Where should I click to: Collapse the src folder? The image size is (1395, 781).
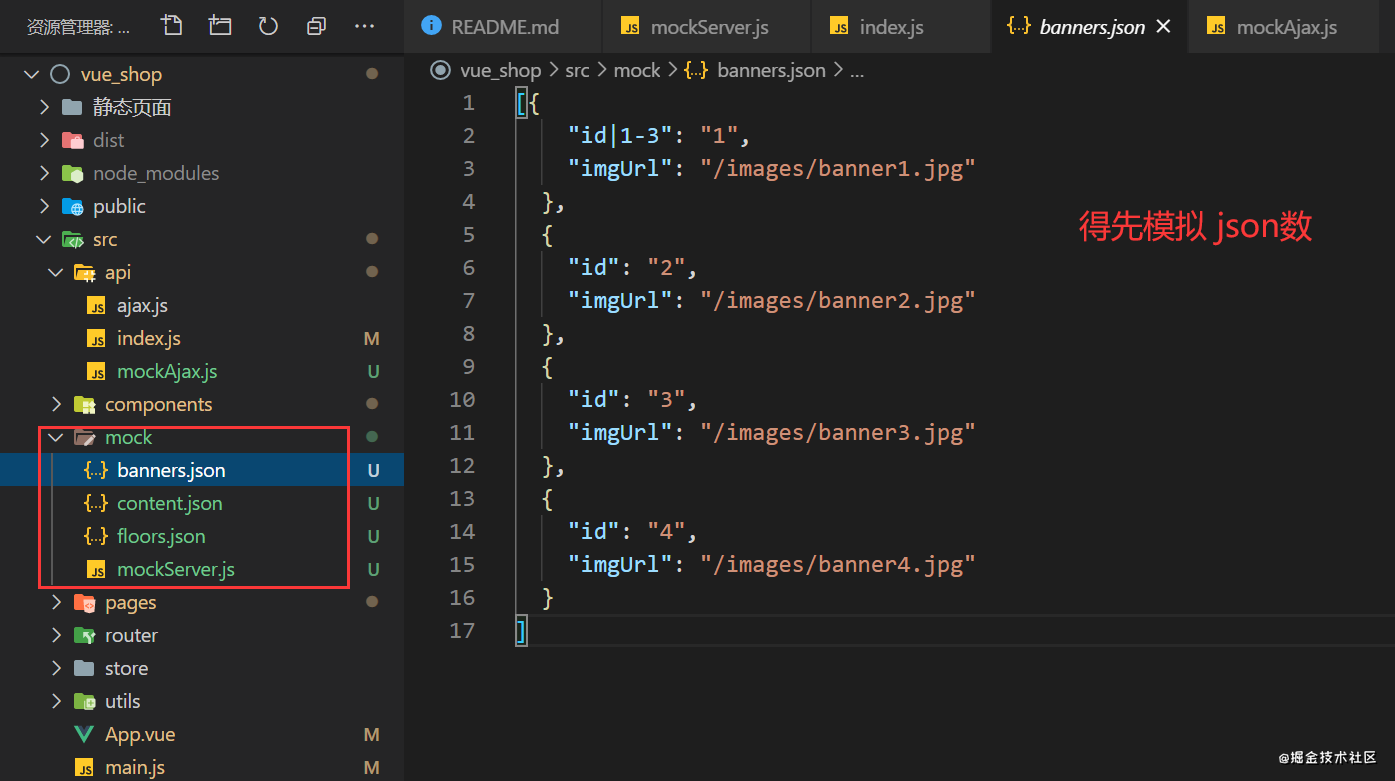tap(44, 239)
